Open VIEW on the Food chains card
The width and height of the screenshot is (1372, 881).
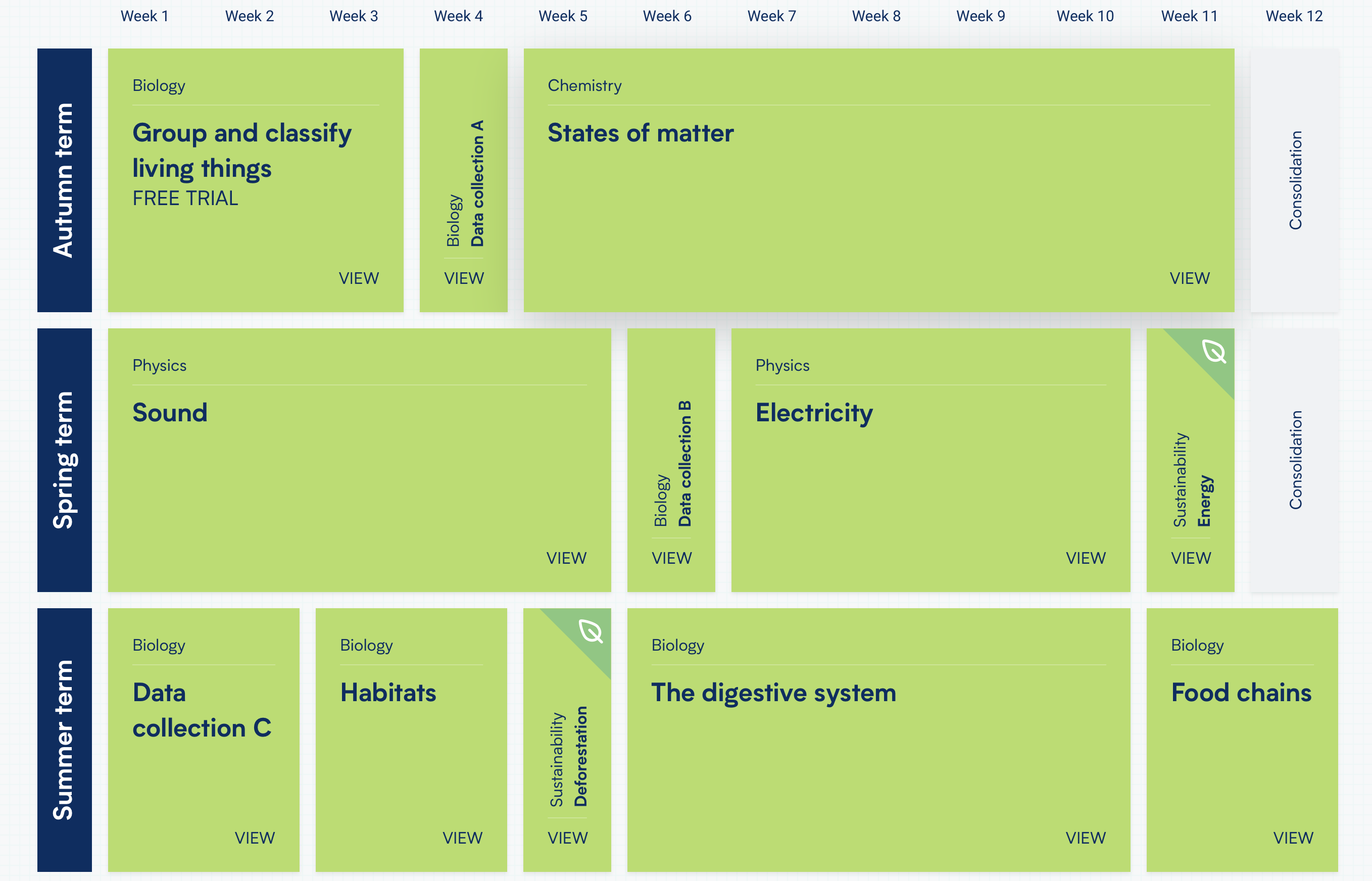point(1293,838)
